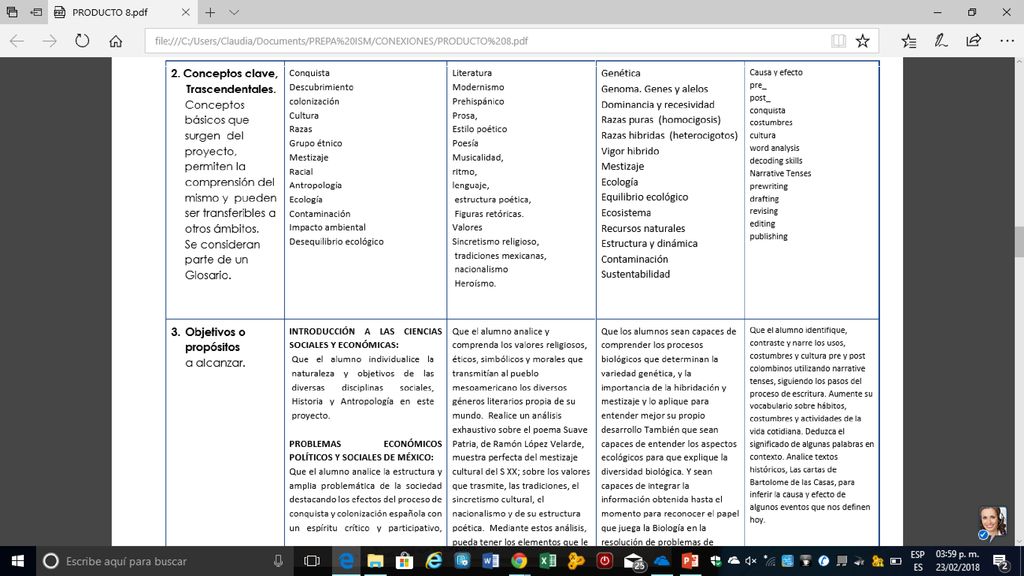Open File Explorer from taskbar
Screen dimensions: 1024x576
pos(375,561)
